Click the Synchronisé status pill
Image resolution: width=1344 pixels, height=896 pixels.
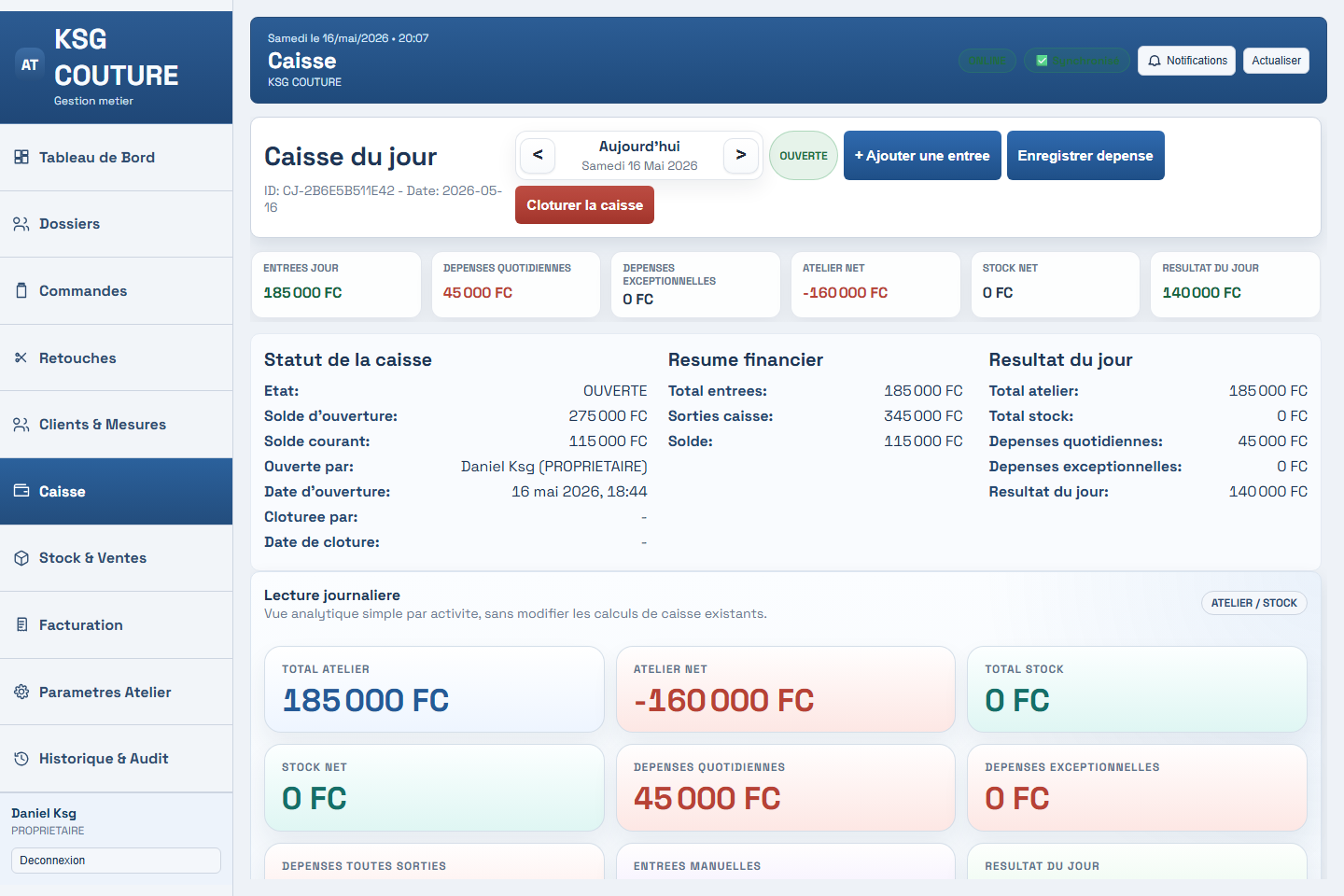click(1077, 61)
